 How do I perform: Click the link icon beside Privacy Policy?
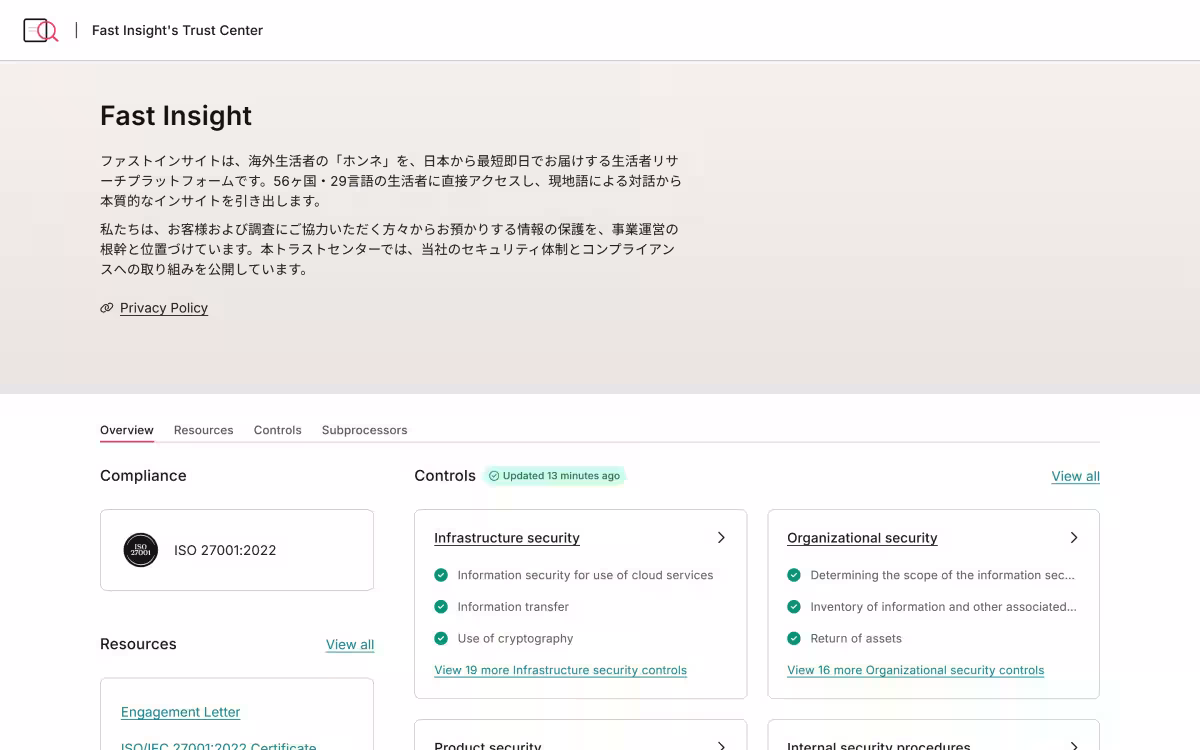(107, 308)
